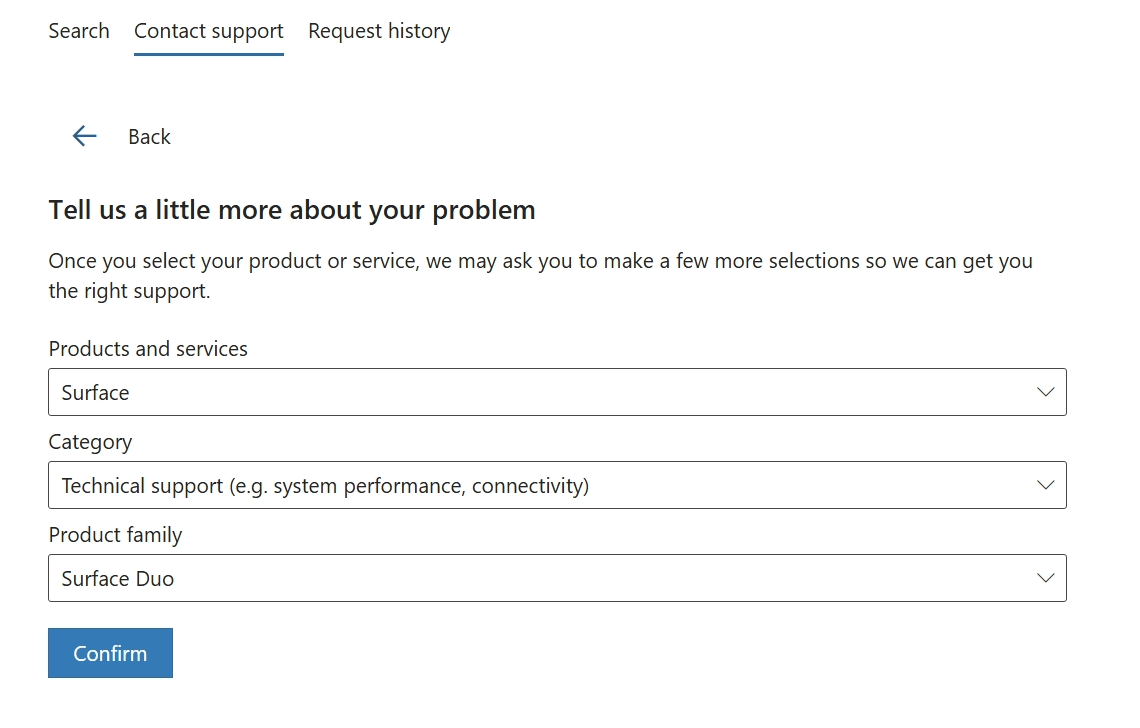
Task: Click the selected "Technical support" category text
Action: click(325, 486)
